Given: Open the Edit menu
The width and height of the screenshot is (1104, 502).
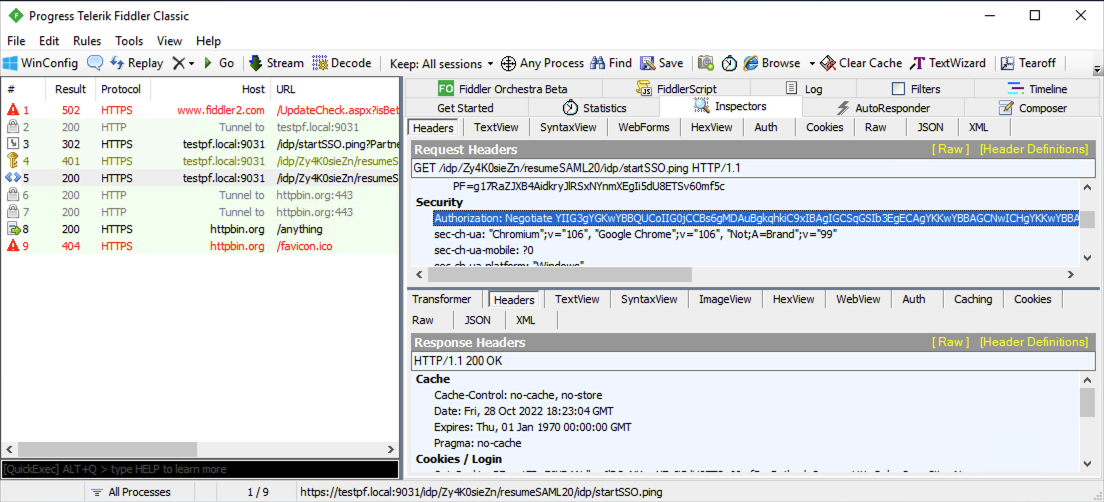Looking at the screenshot, I should (x=49, y=41).
